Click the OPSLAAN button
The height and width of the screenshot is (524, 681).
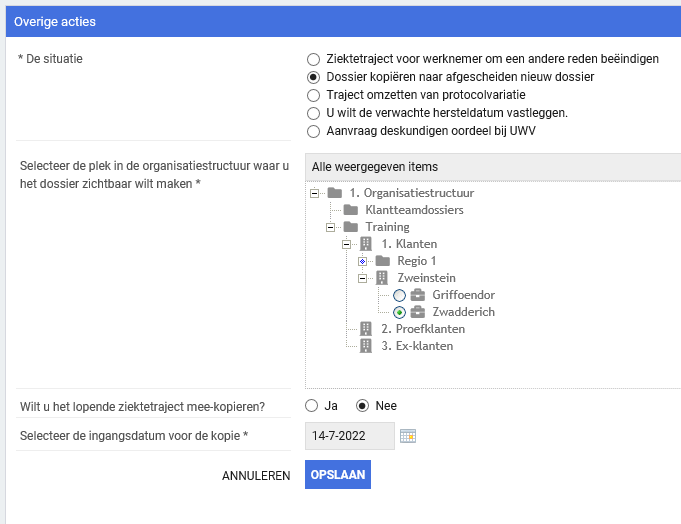tap(337, 475)
